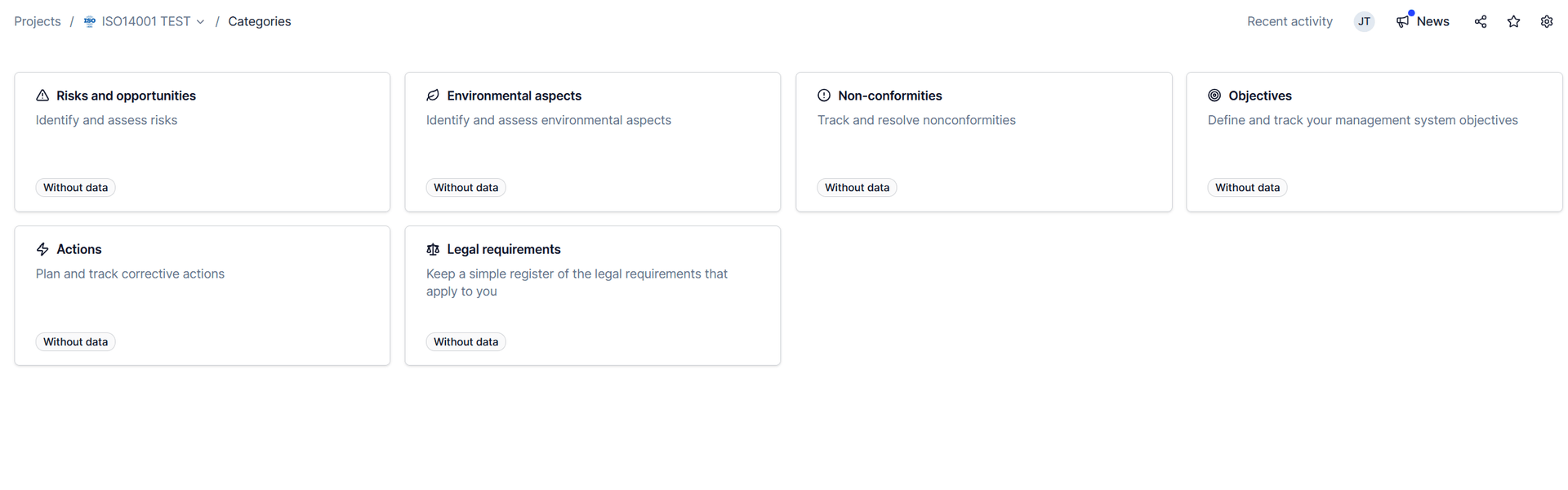The height and width of the screenshot is (490, 1568).
Task: Click the share icon in the header
Action: click(1480, 22)
